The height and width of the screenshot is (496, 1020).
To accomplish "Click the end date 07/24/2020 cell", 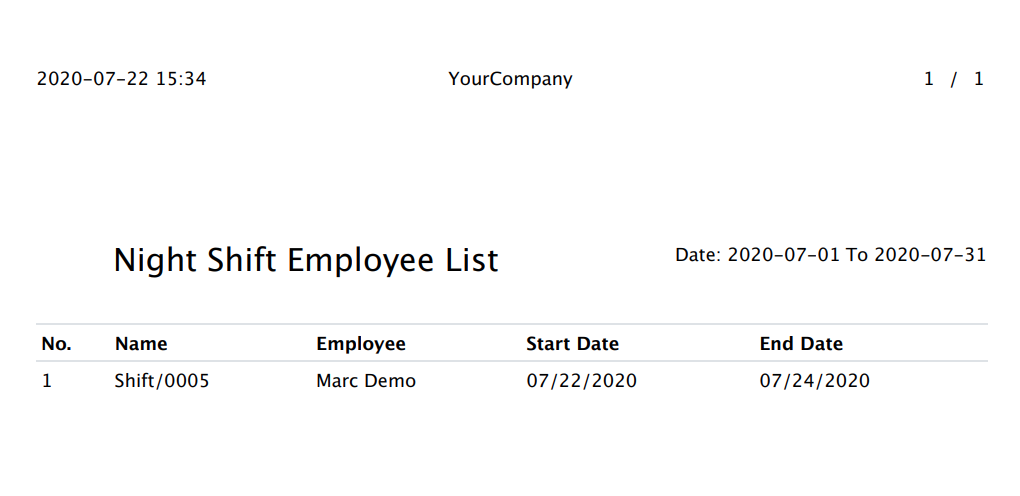I will tap(814, 381).
